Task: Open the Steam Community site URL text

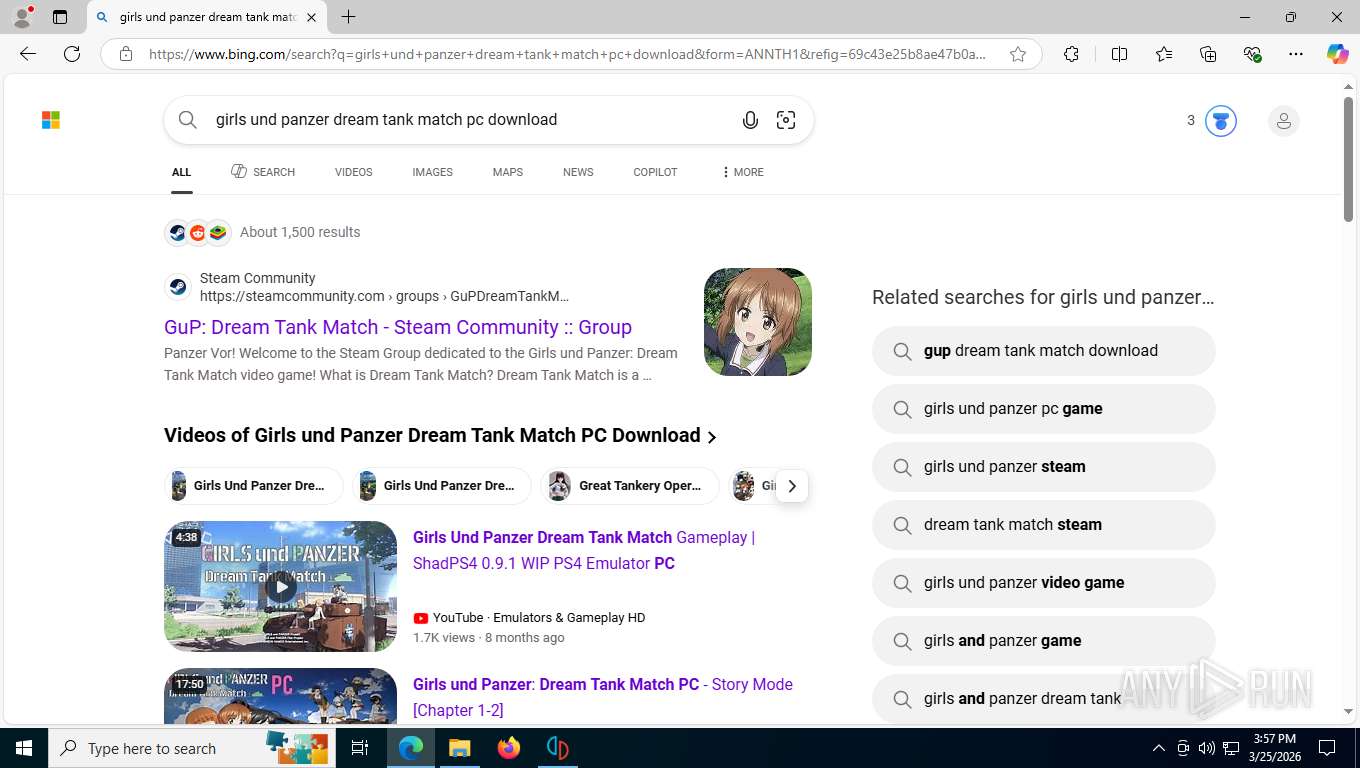Action: point(384,296)
